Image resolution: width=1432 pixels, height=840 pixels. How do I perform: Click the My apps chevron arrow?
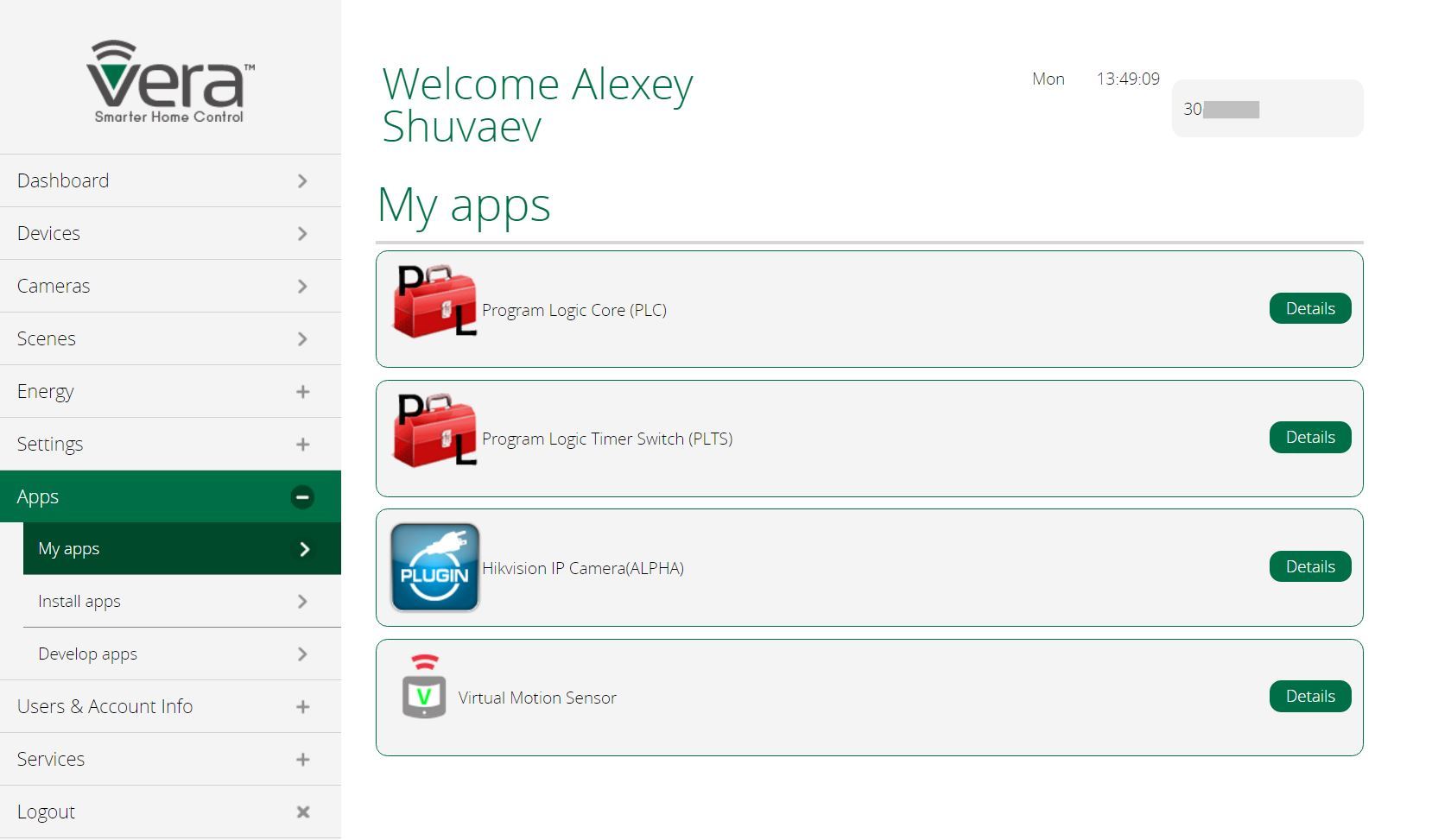coord(304,549)
